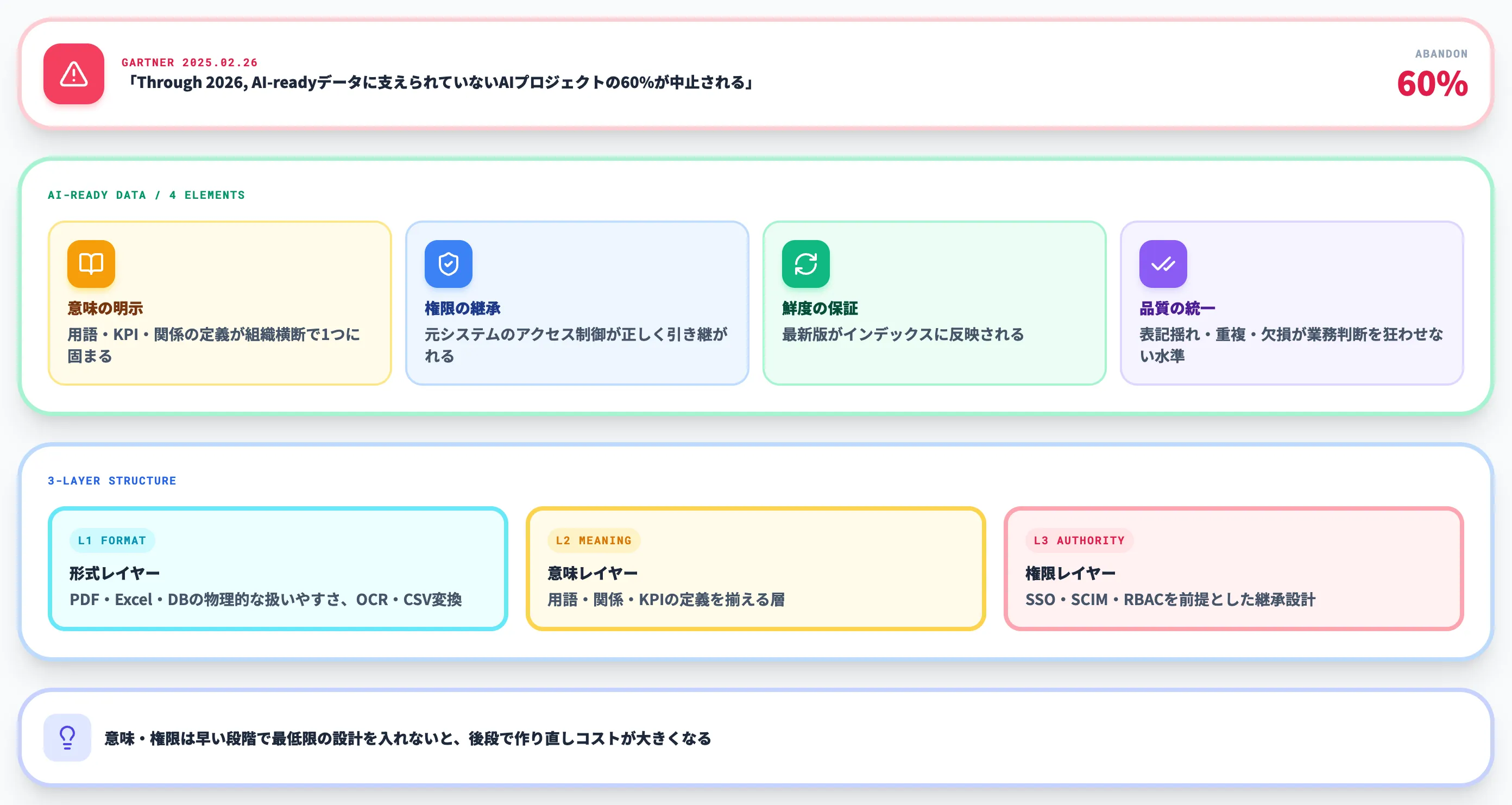Click the 意味レイヤー title

click(593, 573)
